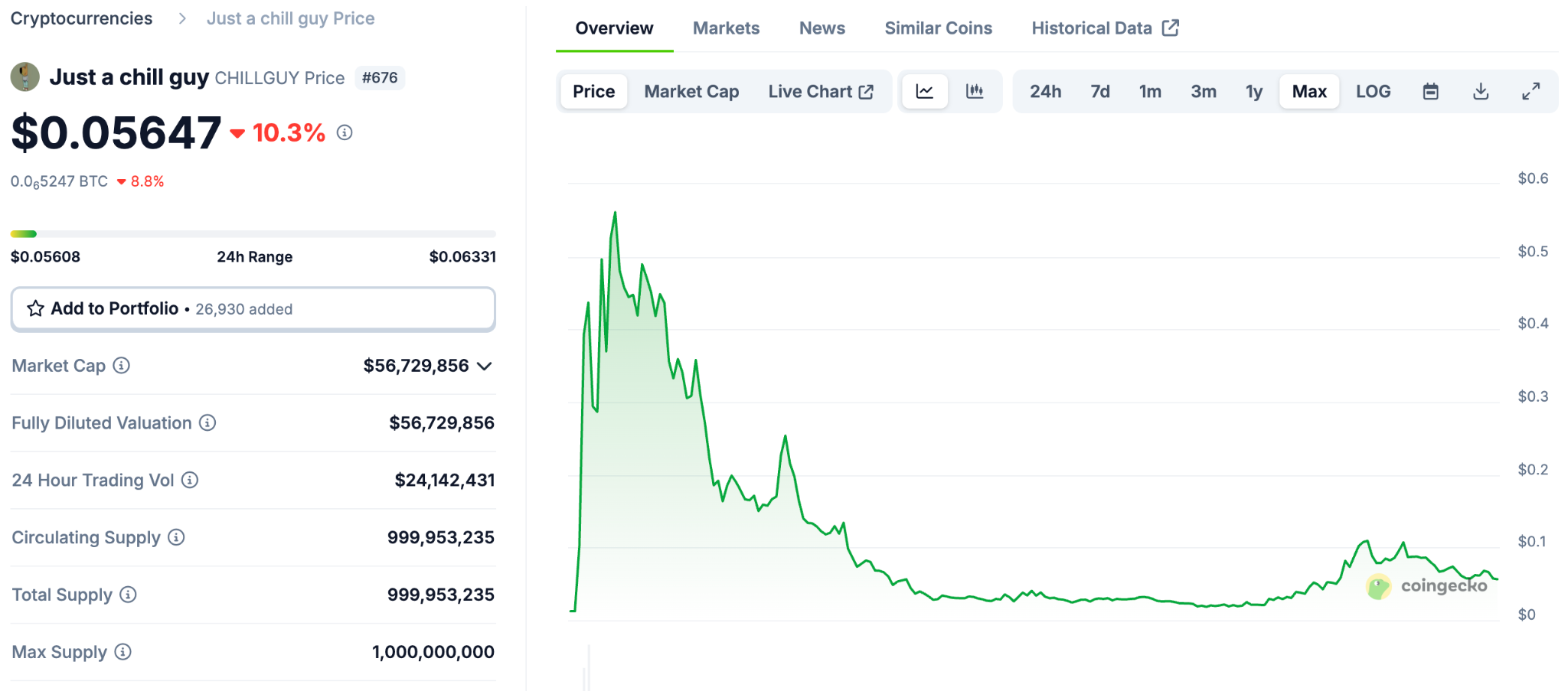The height and width of the screenshot is (691, 1568).
Task: Download chart data icon
Action: [1481, 92]
